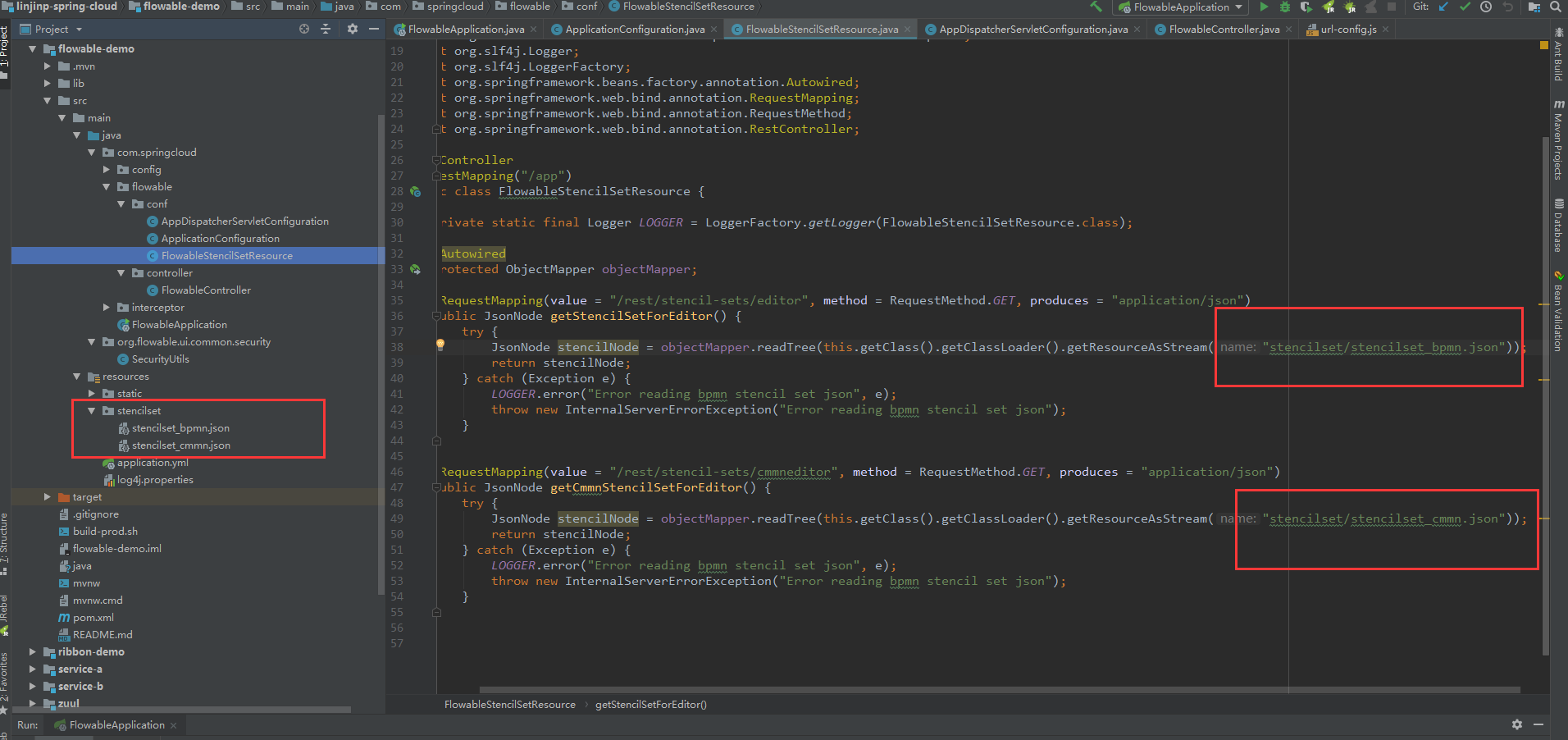Open Database tool window

(1558, 225)
